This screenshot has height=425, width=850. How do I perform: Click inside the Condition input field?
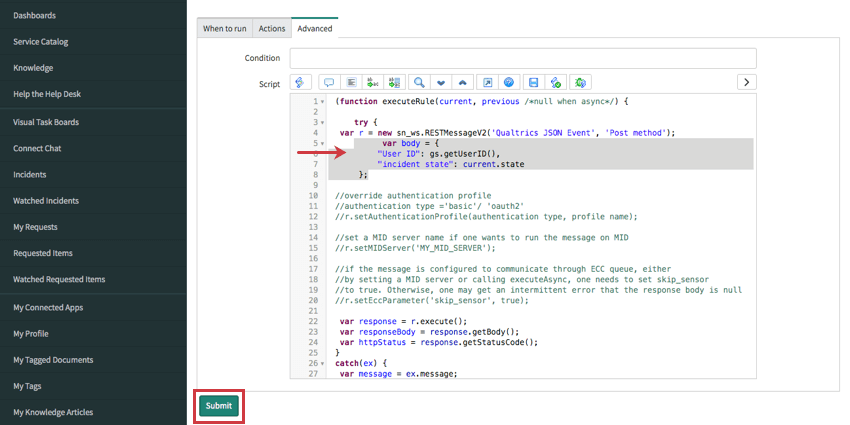pyautogui.click(x=522, y=58)
